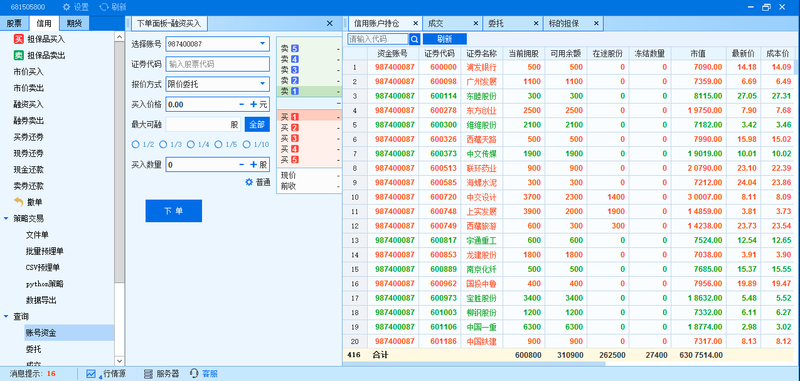800x381 pixels.
Task: Open 报价方式 dropdown showing 限价委托
Action: [218, 84]
